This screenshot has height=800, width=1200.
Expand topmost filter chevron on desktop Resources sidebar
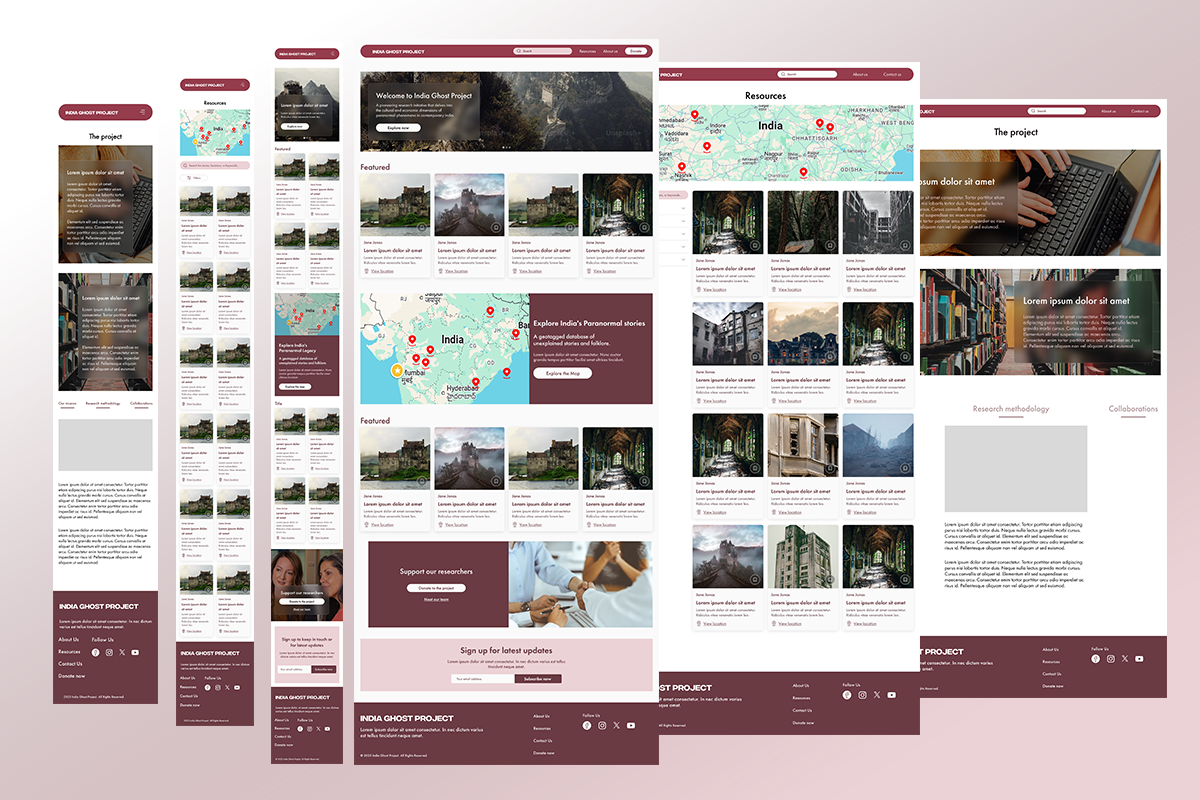click(x=682, y=208)
